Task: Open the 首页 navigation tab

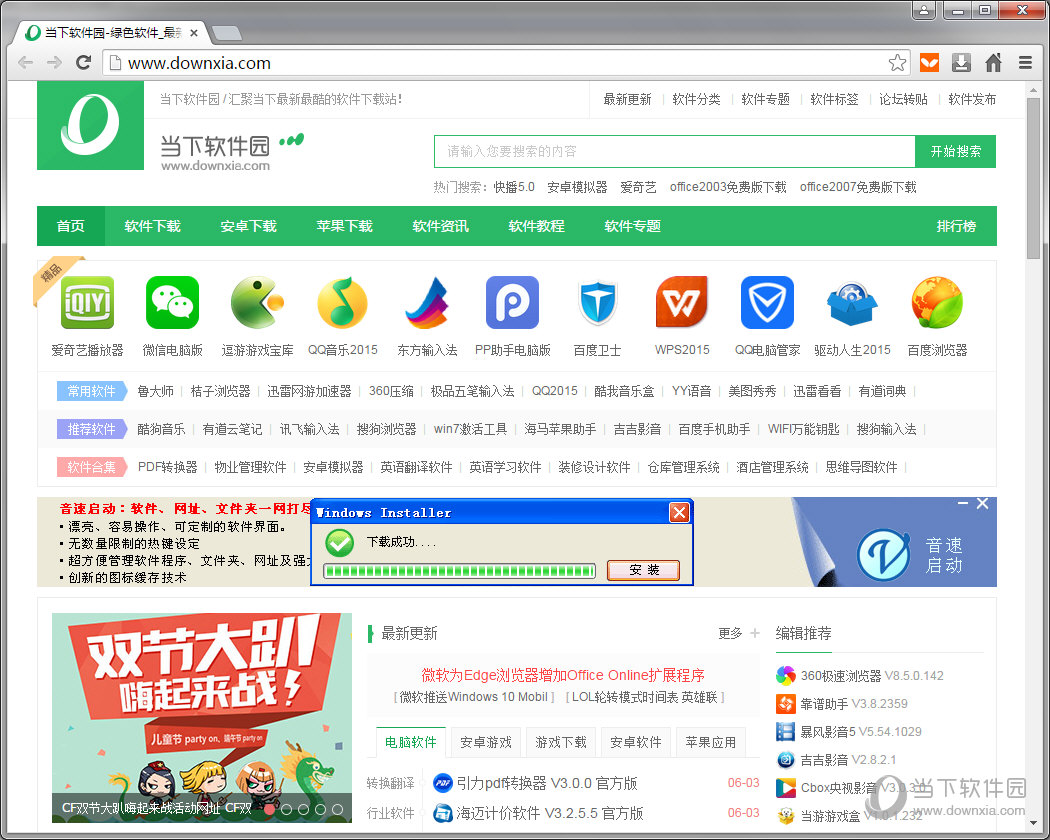Action: (71, 226)
